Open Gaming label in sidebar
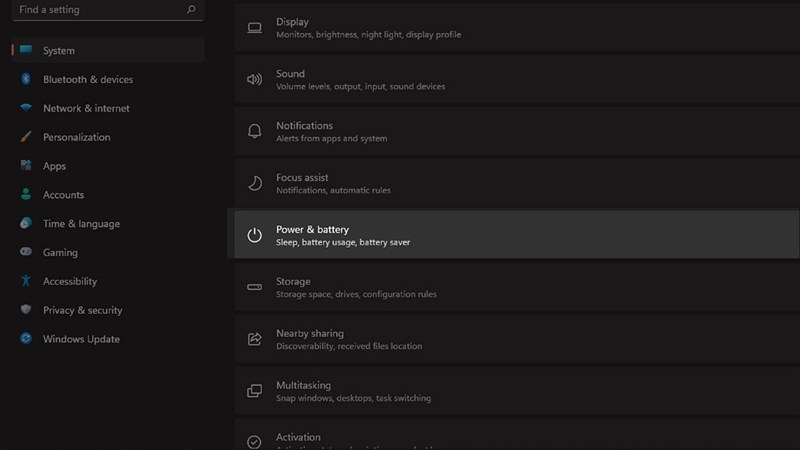800x450 pixels. (x=60, y=252)
